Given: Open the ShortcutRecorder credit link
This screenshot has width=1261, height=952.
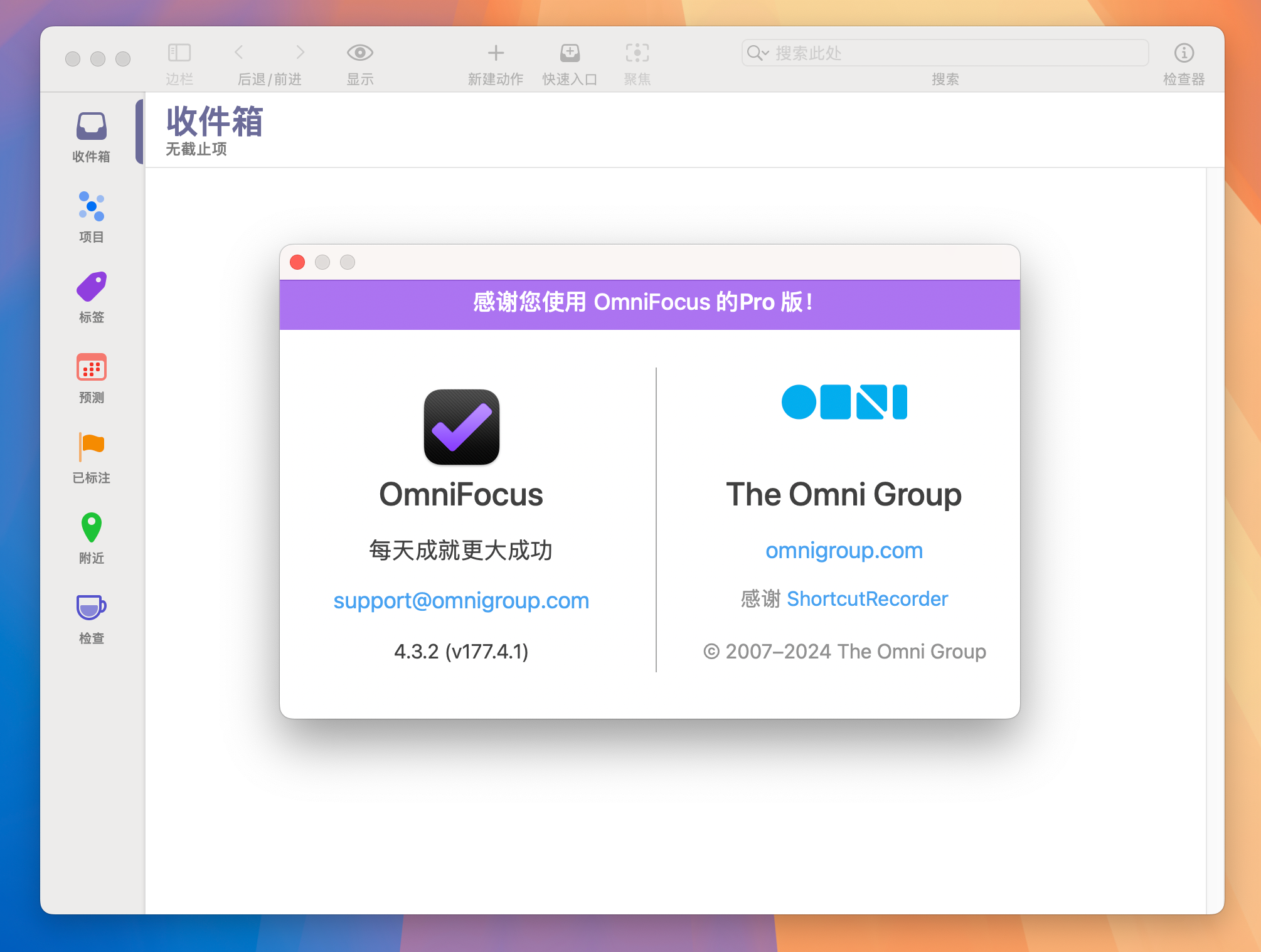Looking at the screenshot, I should click(x=867, y=599).
